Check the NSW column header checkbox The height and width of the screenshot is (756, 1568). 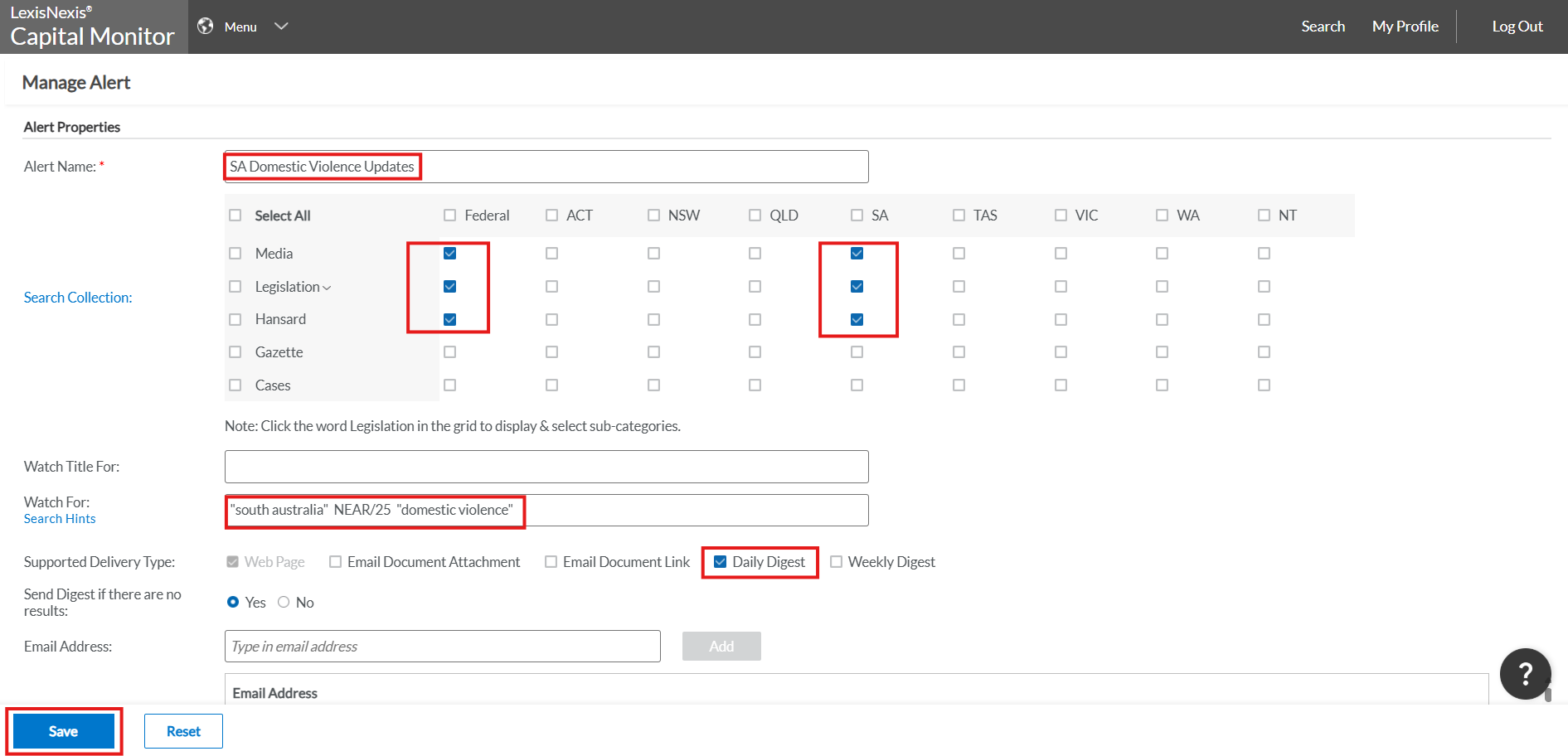click(654, 216)
